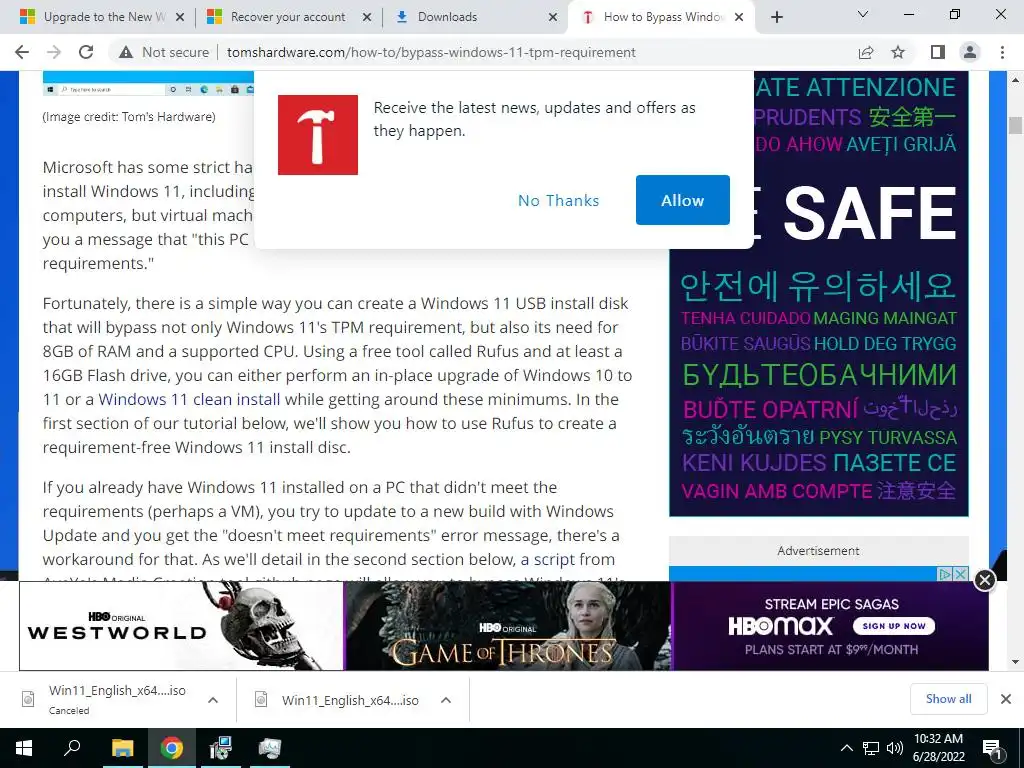Click the AdChoices icon on sidebar ad

944,574
